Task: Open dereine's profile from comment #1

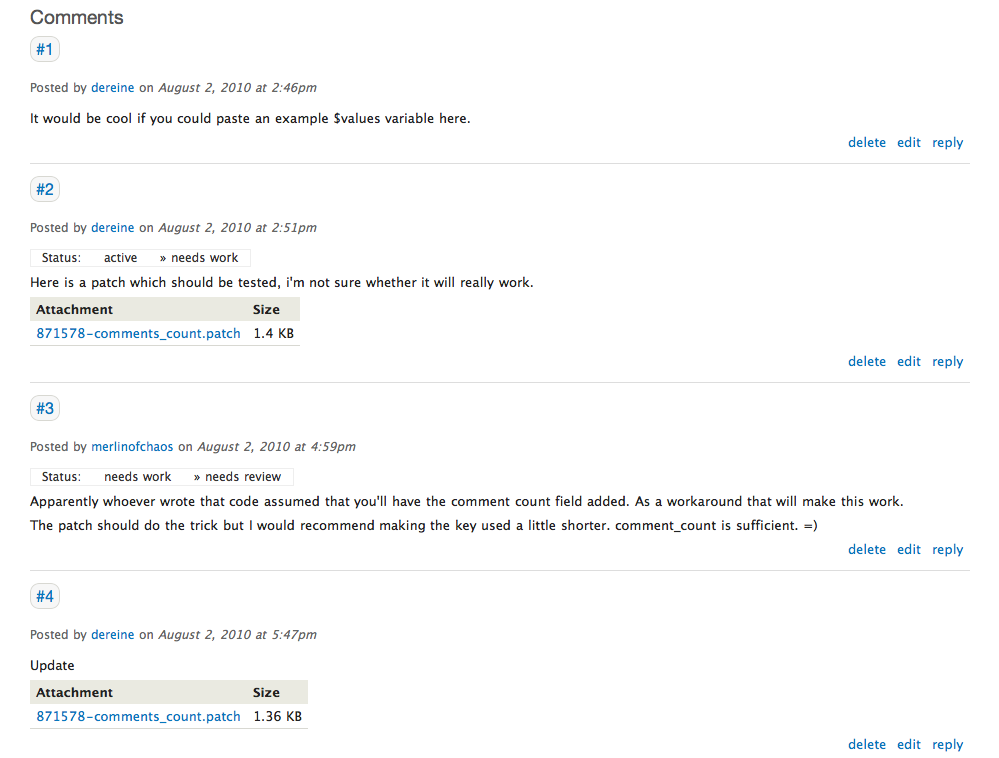Action: [x=112, y=88]
